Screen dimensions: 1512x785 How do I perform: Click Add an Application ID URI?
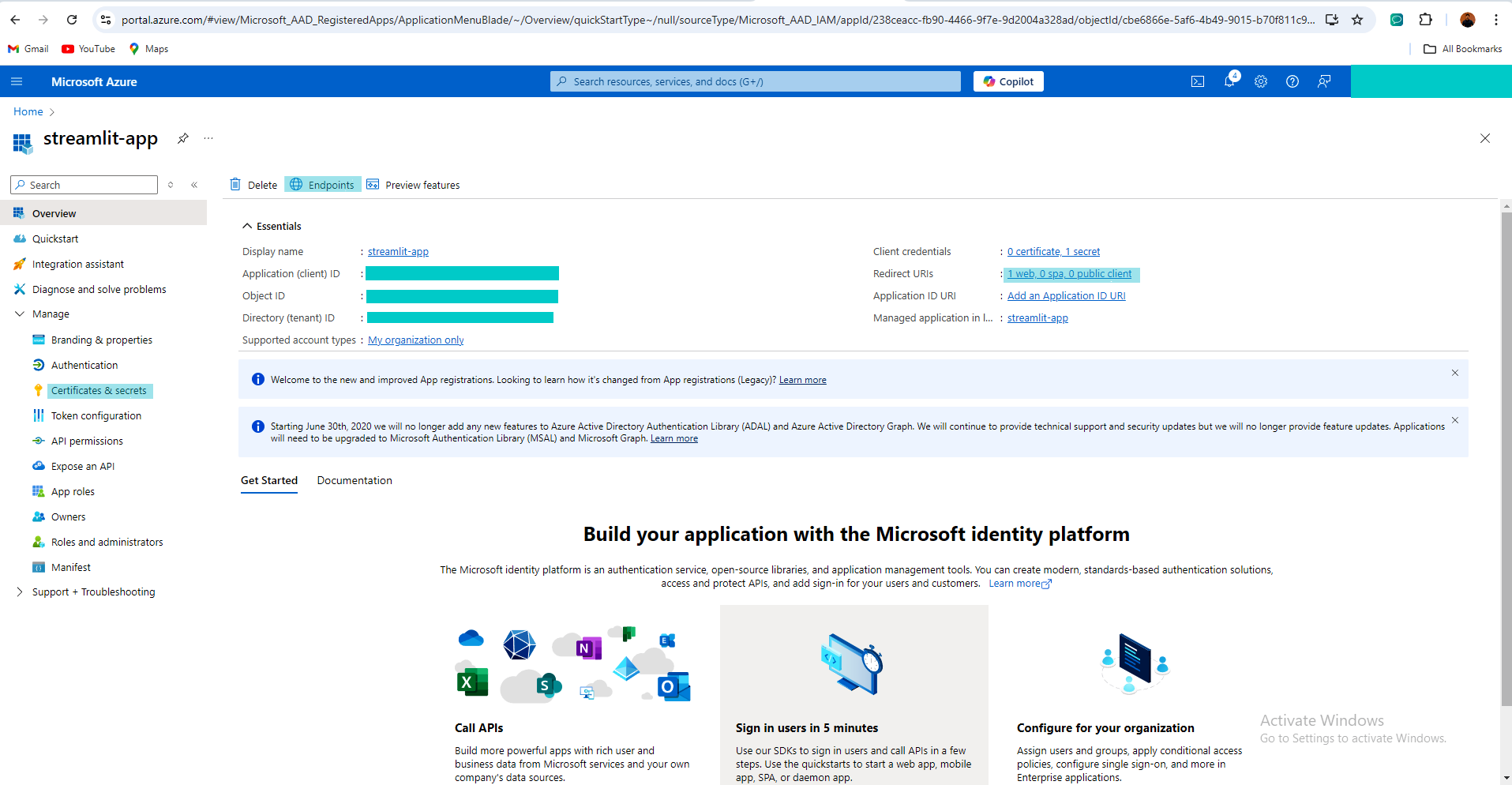pyautogui.click(x=1066, y=295)
